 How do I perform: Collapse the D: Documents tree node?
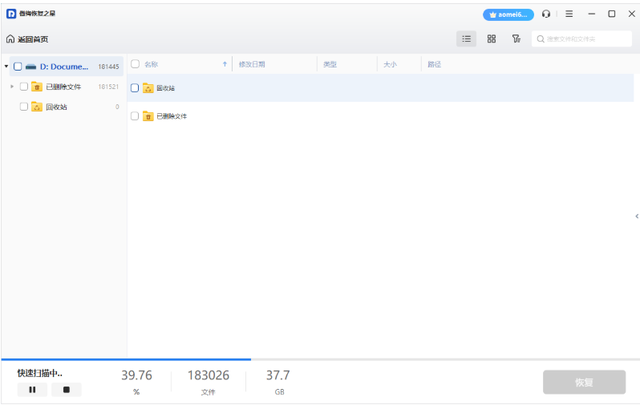click(6, 67)
